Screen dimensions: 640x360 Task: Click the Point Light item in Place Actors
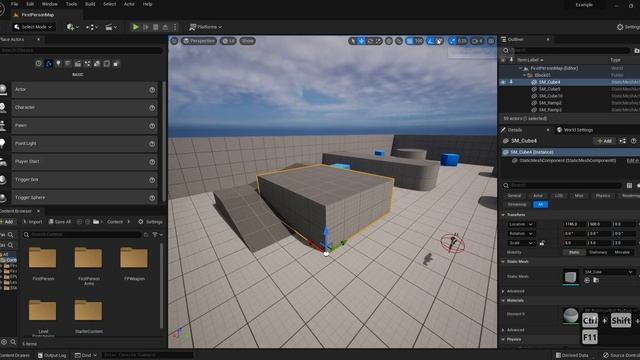pyautogui.click(x=84, y=143)
